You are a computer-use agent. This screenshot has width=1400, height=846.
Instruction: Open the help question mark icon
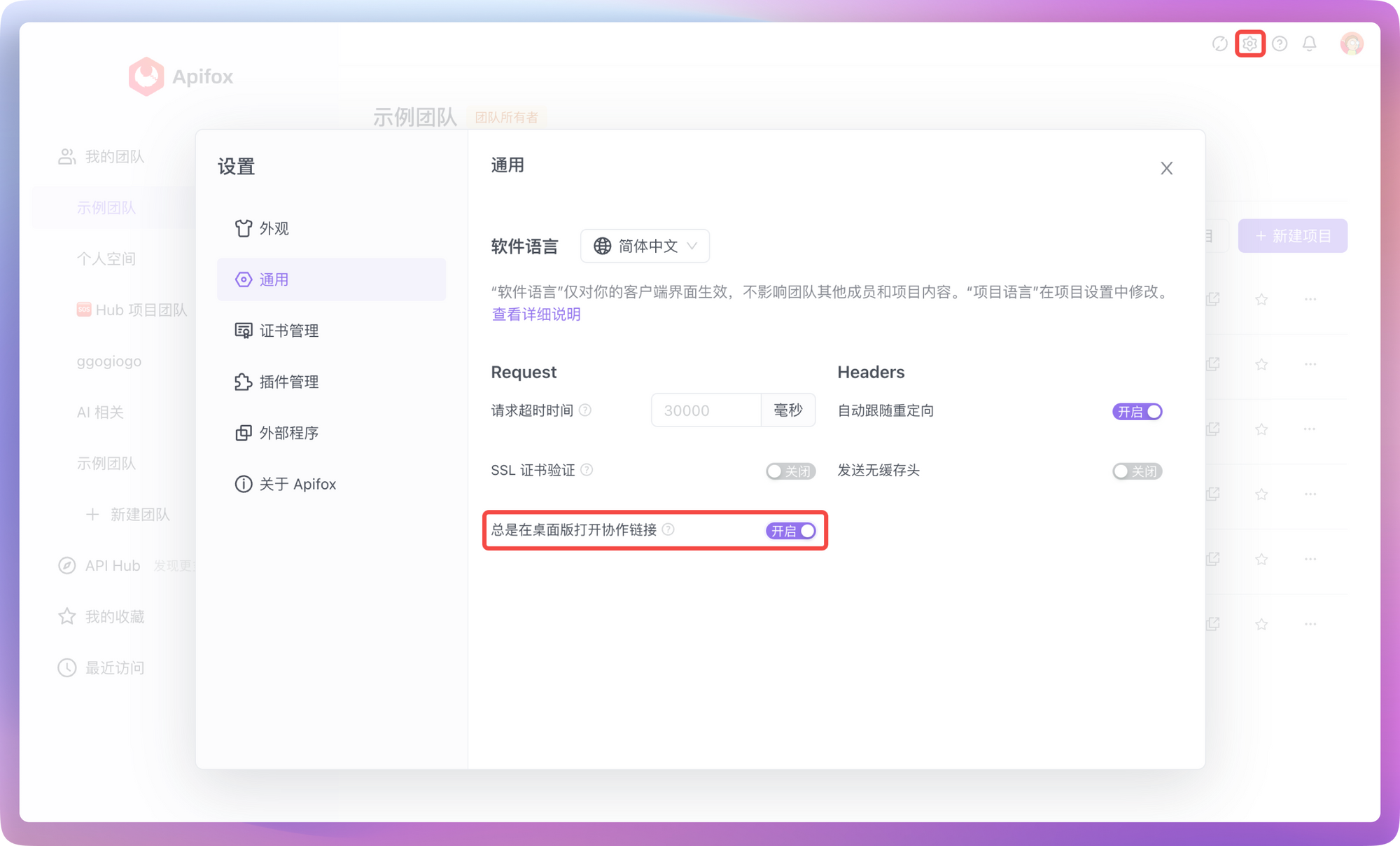coord(1280,43)
